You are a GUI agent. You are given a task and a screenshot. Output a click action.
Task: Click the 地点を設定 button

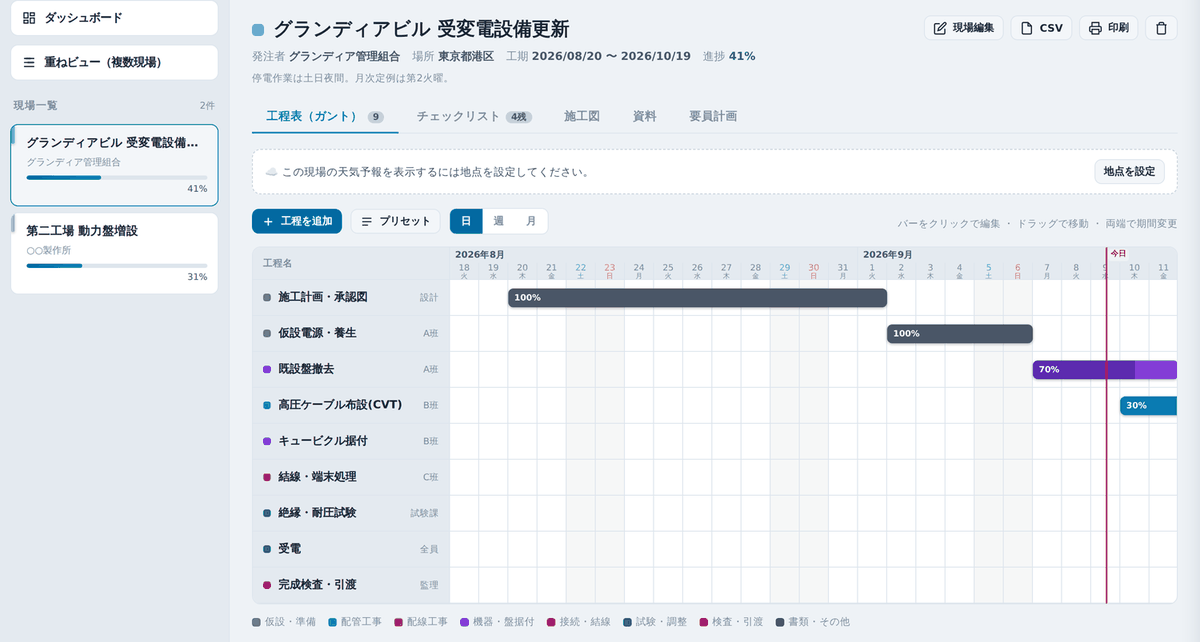(1129, 172)
